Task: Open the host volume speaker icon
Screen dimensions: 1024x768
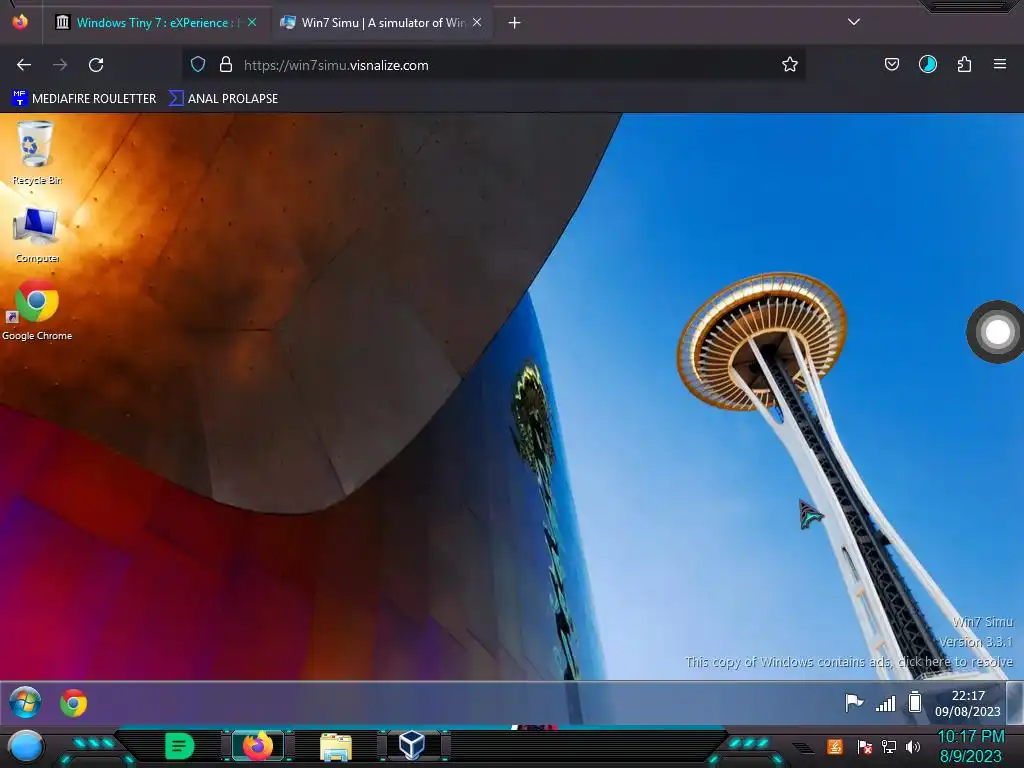Action: coord(913,747)
